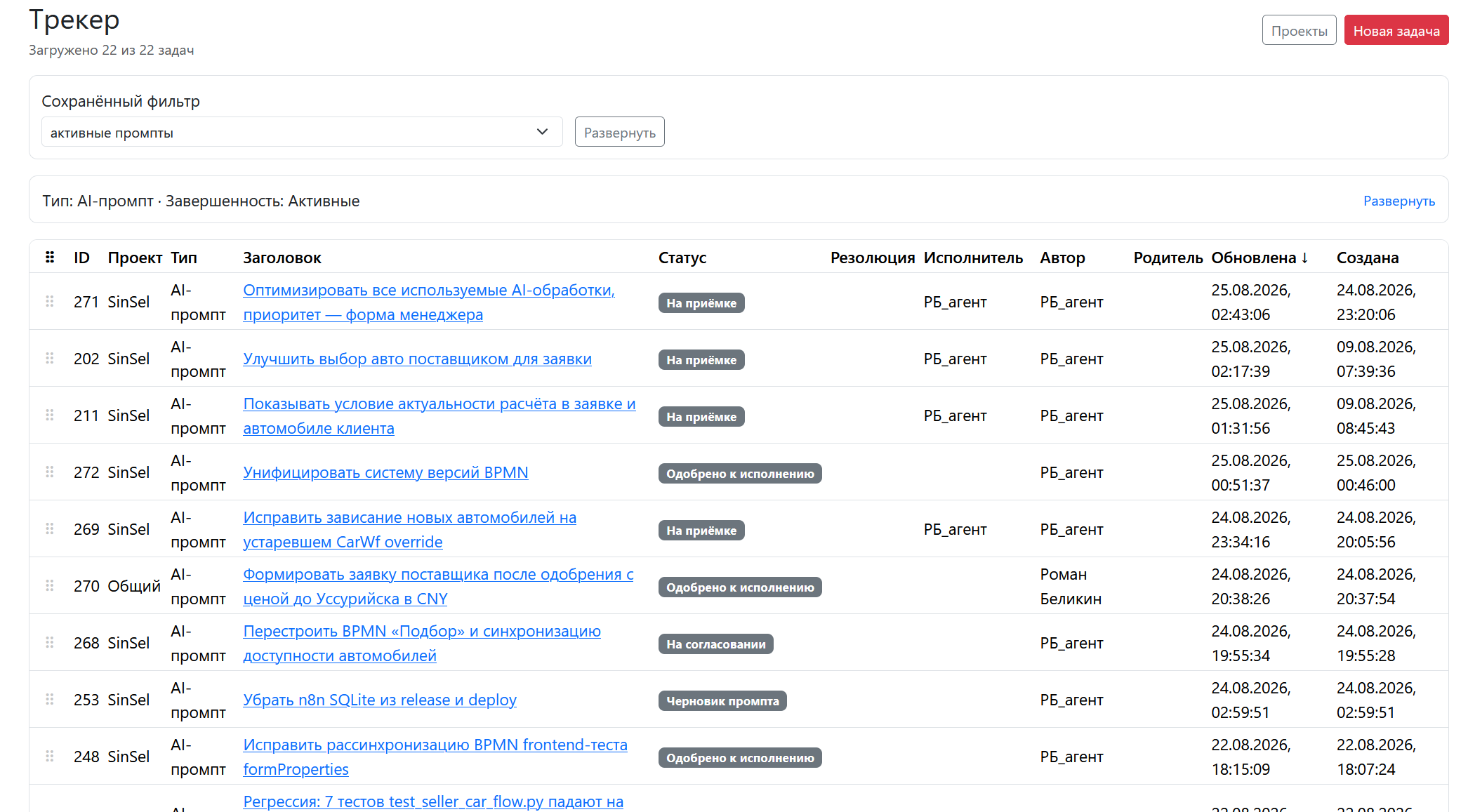This screenshot has width=1468, height=812.
Task: Sort by the Автор column header
Action: pyautogui.click(x=1062, y=258)
